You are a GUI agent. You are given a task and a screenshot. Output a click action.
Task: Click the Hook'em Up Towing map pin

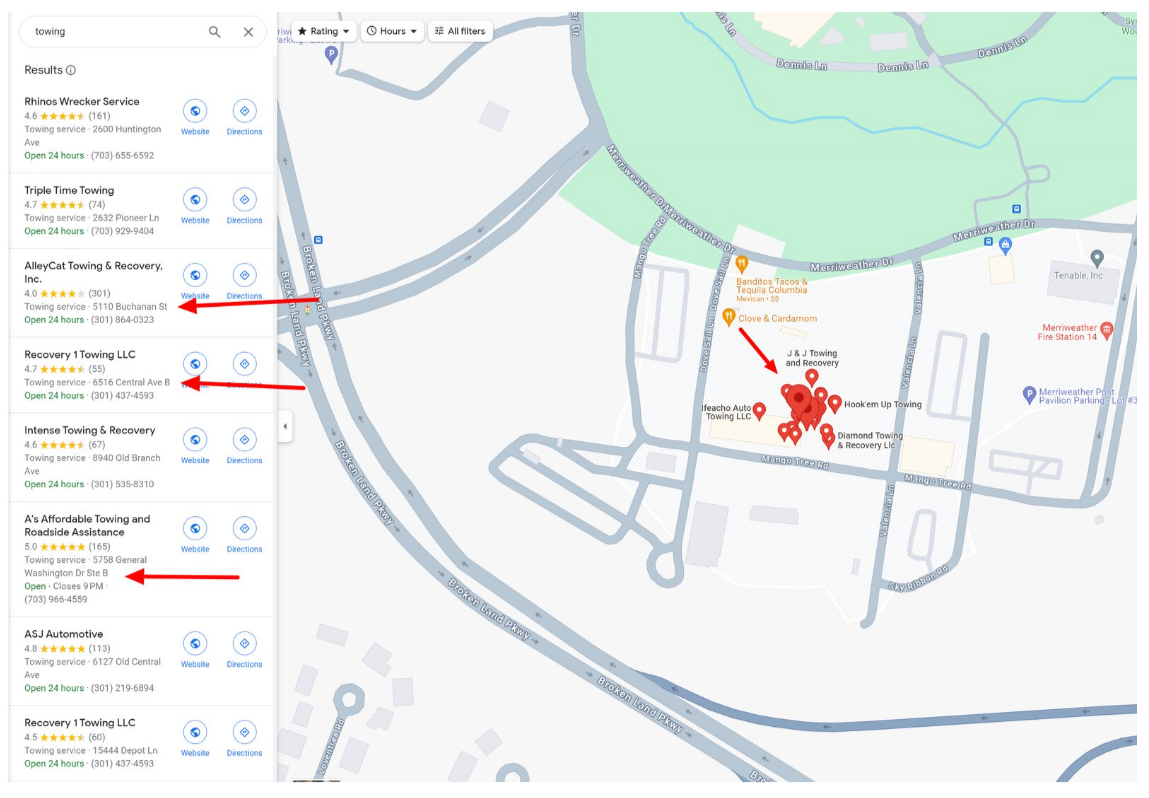pos(835,404)
